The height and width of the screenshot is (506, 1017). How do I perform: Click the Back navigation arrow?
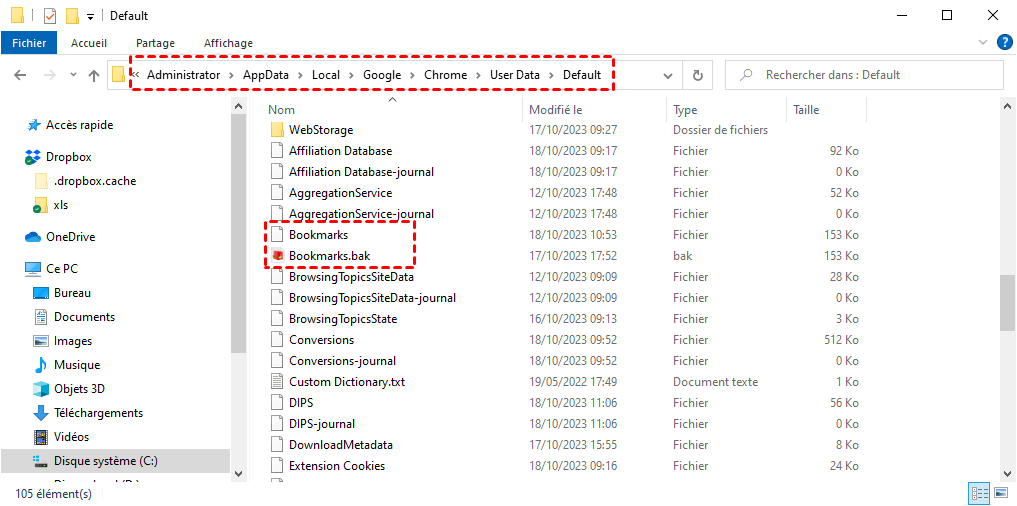coord(20,75)
